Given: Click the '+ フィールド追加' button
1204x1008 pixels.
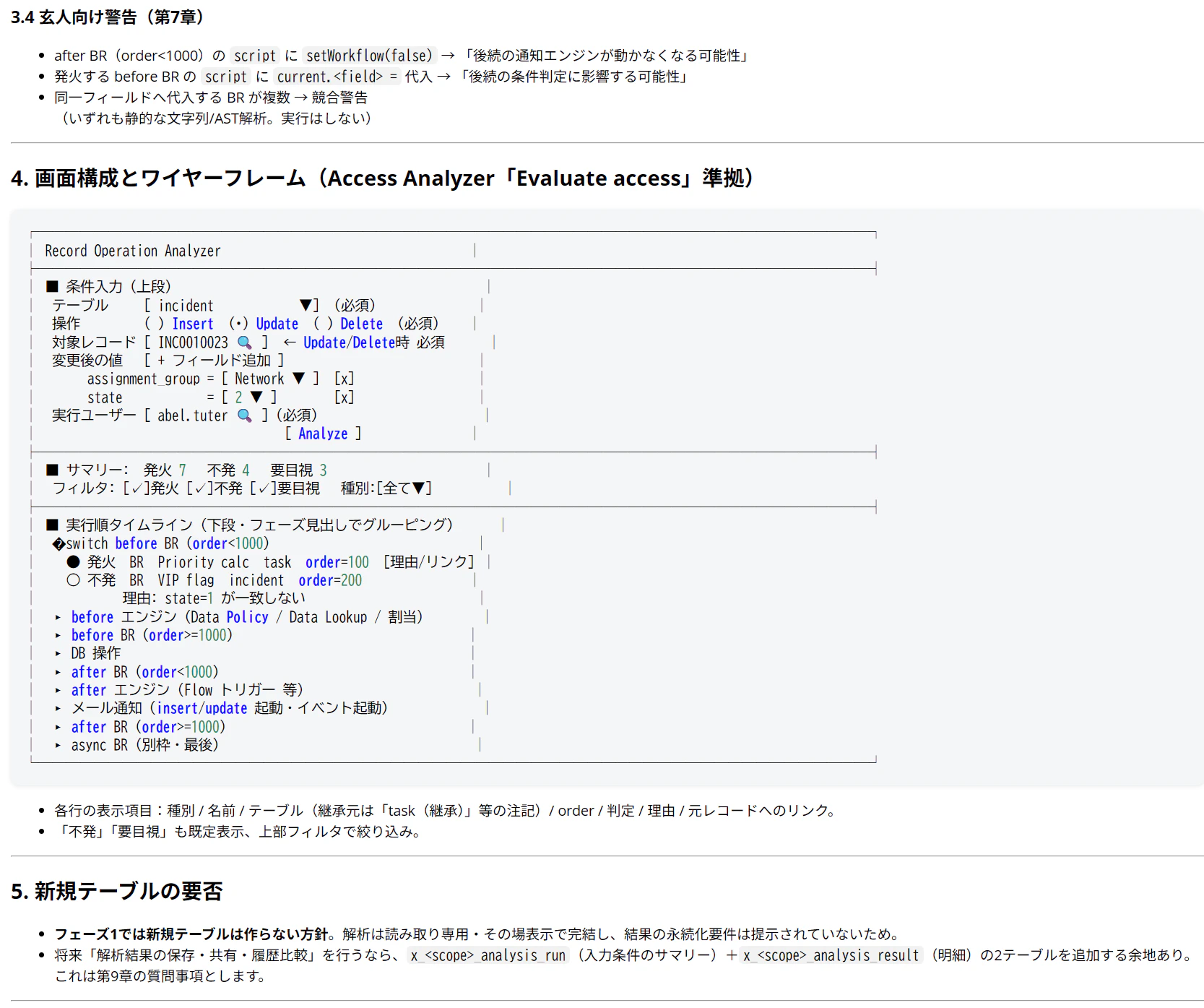Looking at the screenshot, I should tap(215, 361).
